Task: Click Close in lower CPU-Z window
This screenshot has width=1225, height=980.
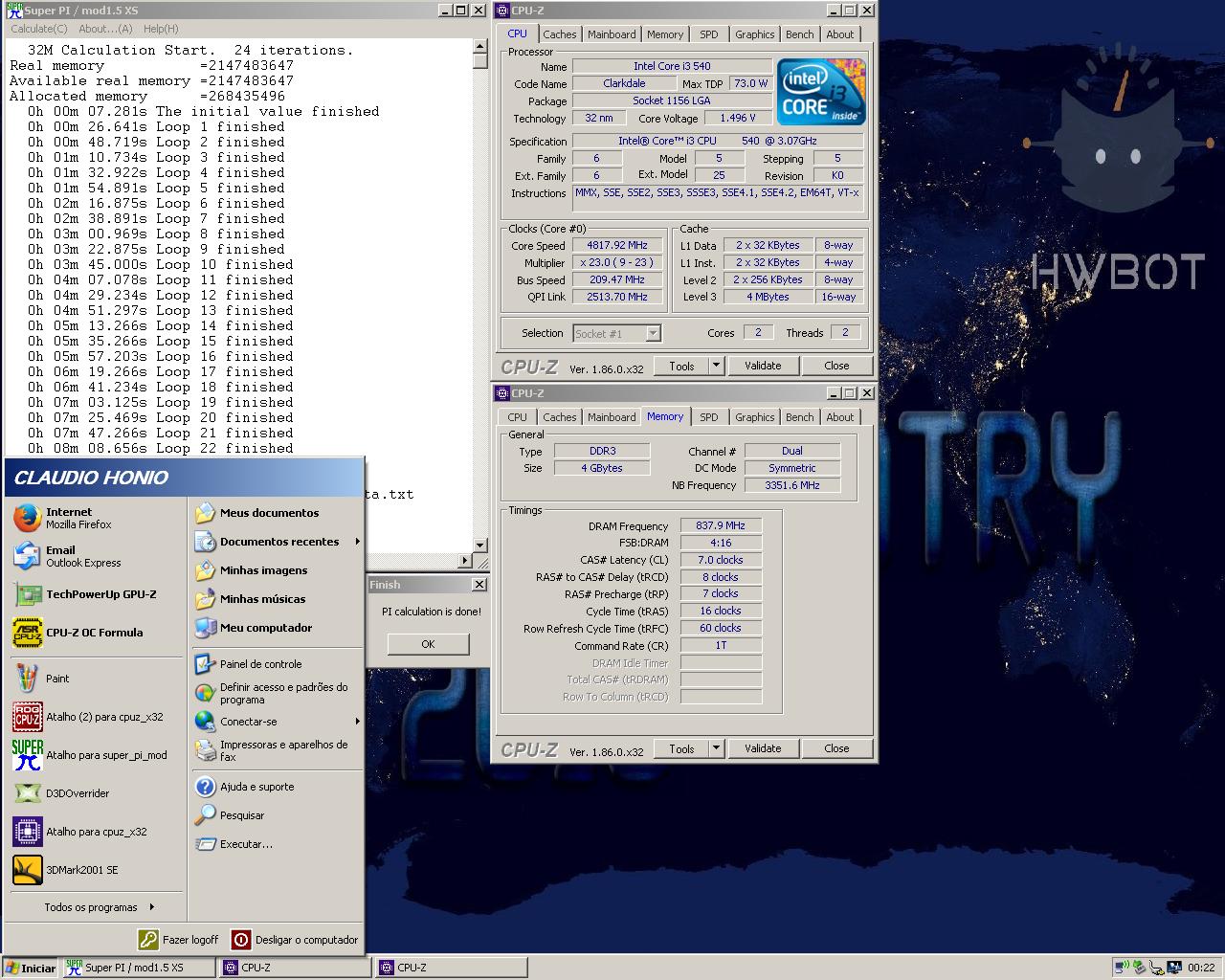Action: pos(836,748)
